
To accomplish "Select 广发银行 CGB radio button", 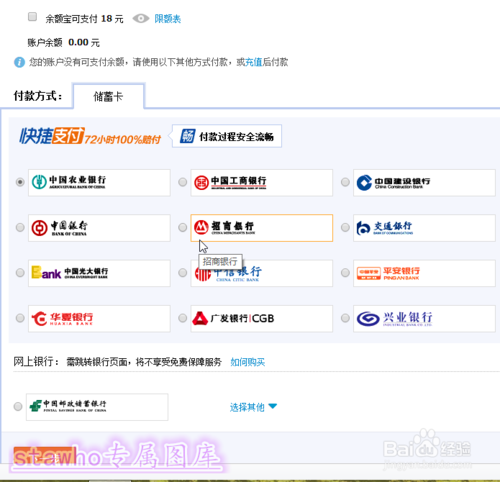I will [182, 318].
